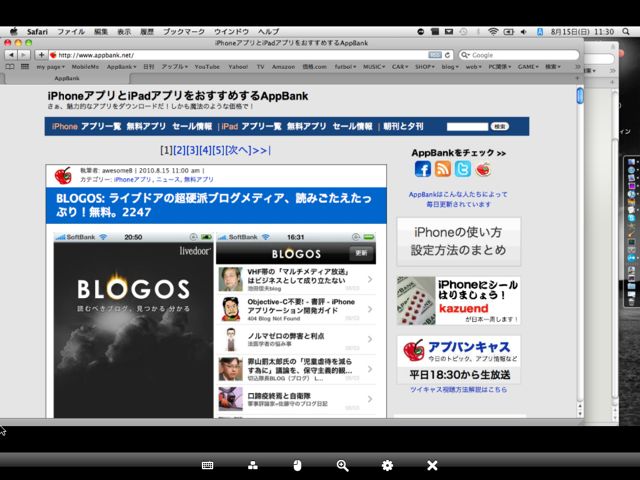This screenshot has height=480, width=640.
Task: Add bookmark with the plus button
Action: pyautogui.click(x=41, y=55)
